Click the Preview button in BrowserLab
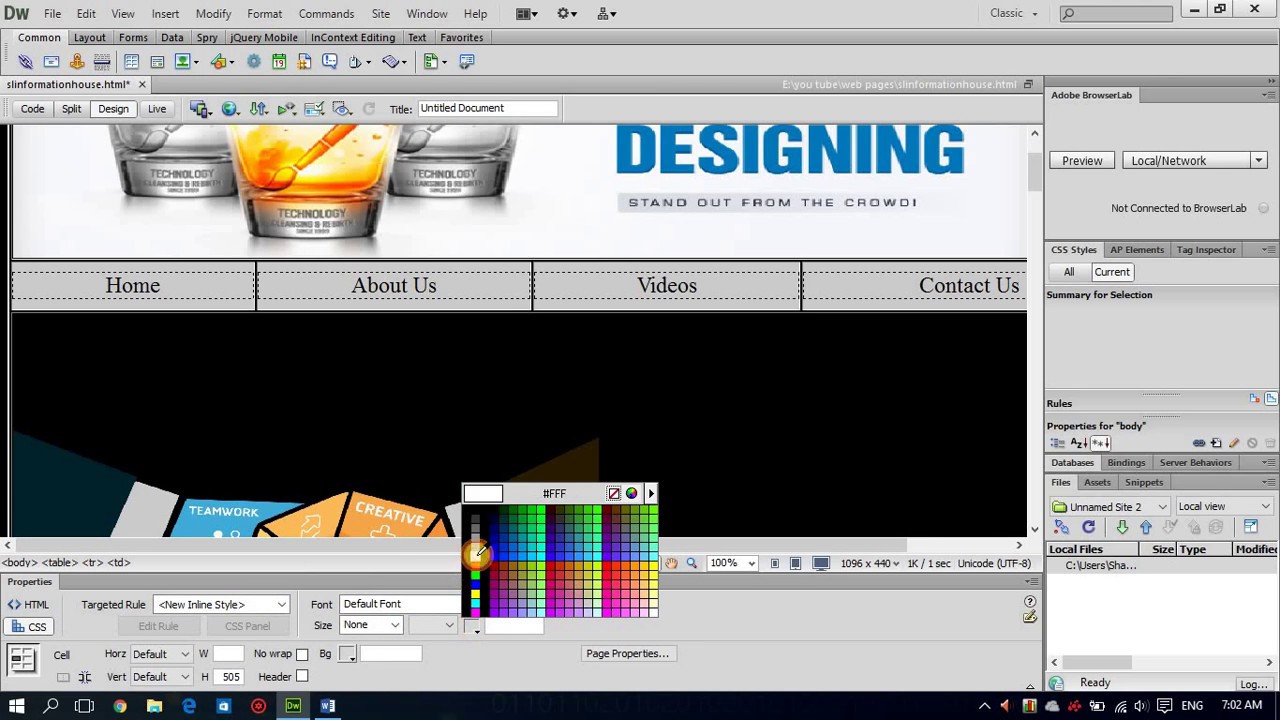 click(x=1082, y=161)
